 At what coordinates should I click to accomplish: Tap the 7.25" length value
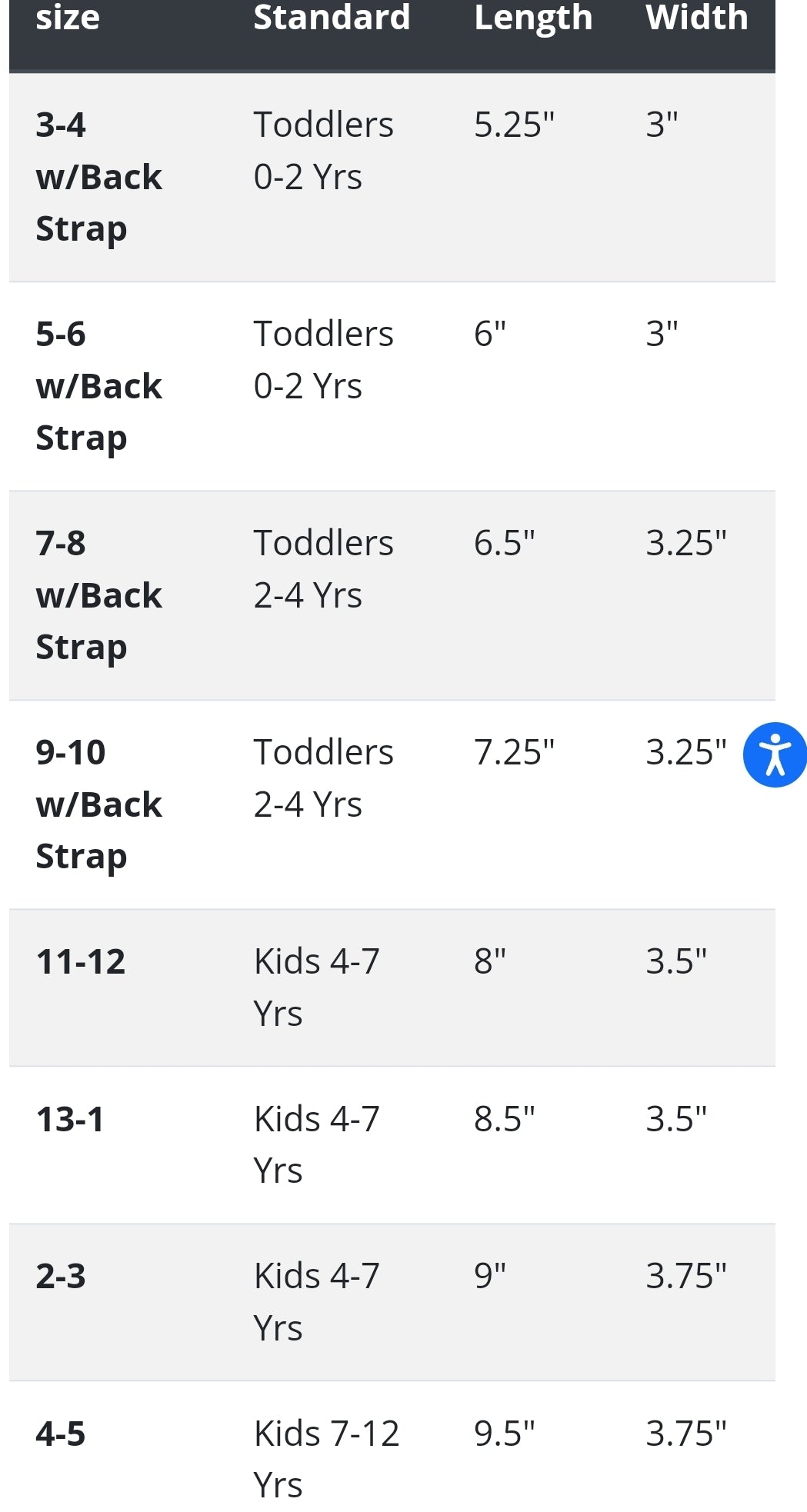tap(514, 752)
